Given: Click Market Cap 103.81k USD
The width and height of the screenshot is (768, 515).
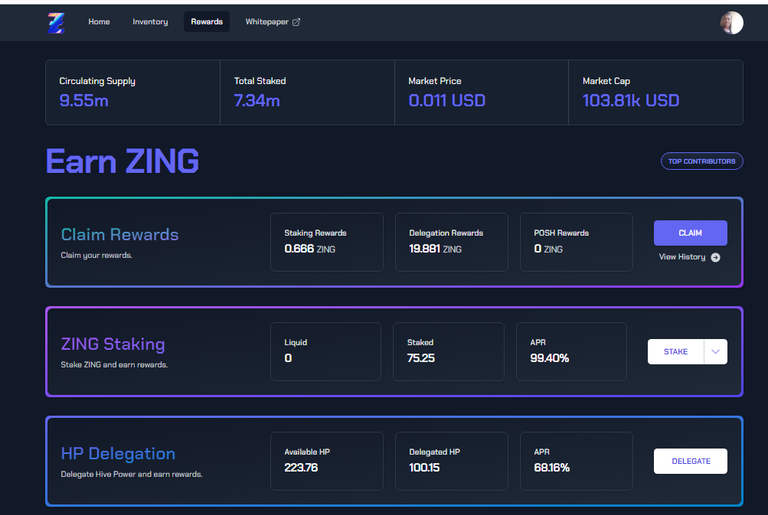Looking at the screenshot, I should [x=631, y=100].
